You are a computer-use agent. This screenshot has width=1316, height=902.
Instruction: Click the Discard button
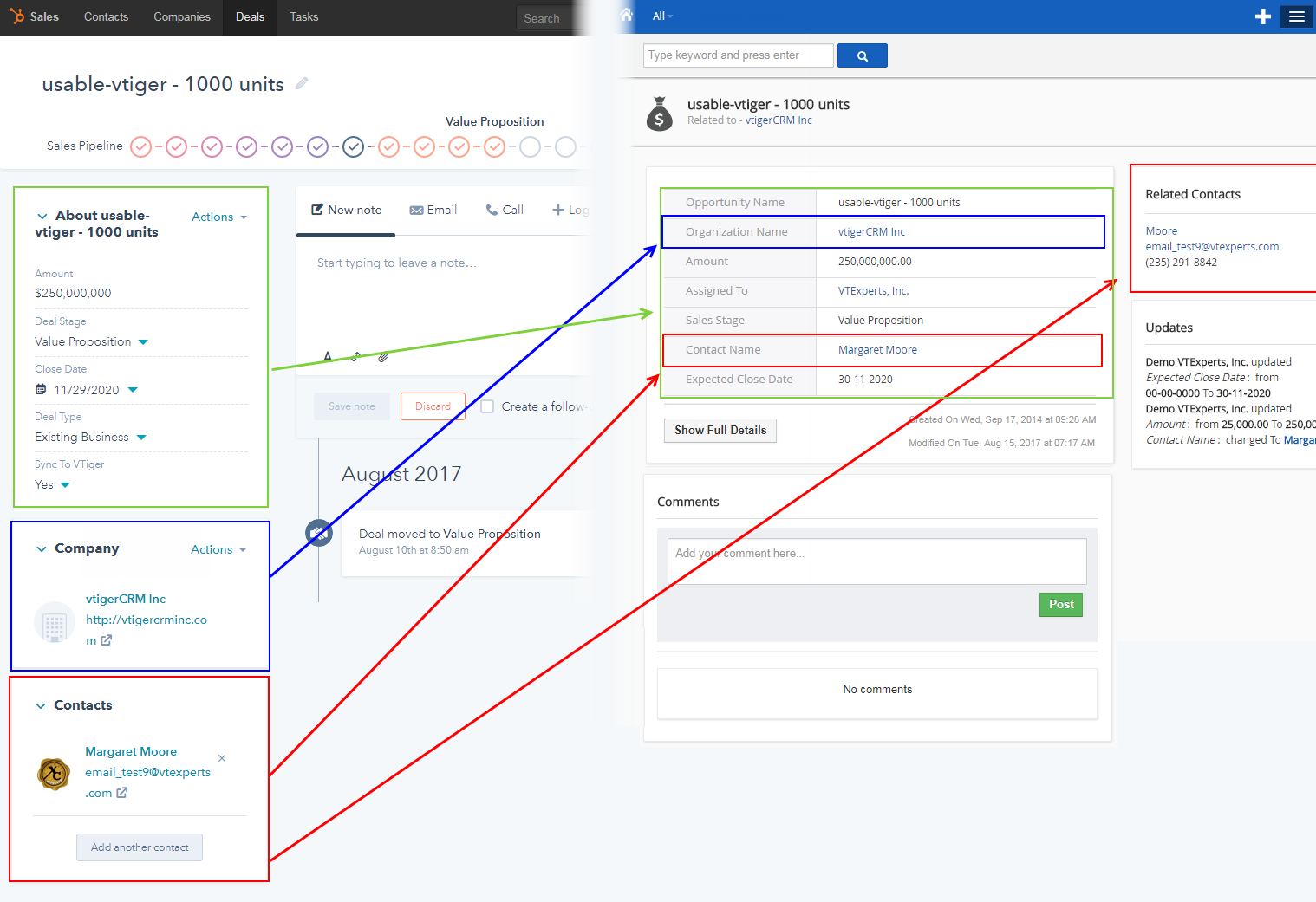point(433,406)
